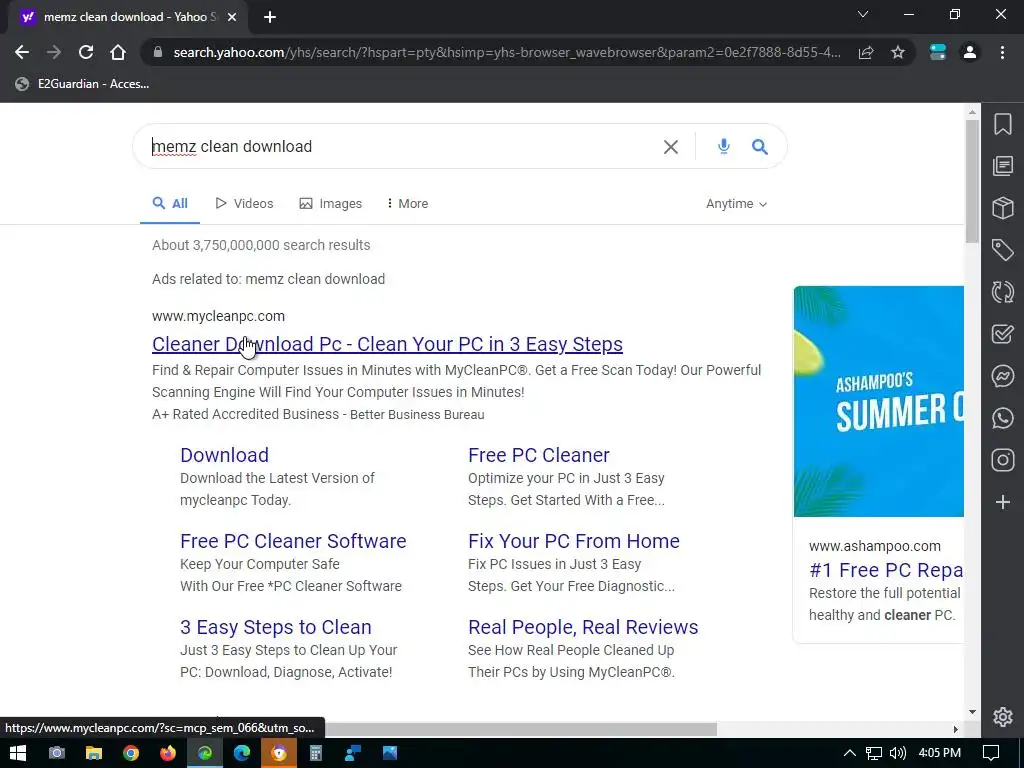Open the Wave browser extension icon
The height and width of the screenshot is (768, 1024).
[x=938, y=52]
